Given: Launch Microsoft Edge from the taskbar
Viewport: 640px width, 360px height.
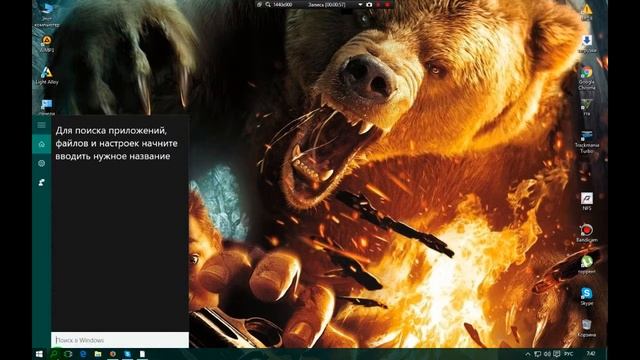Looking at the screenshot, I should click(x=83, y=354).
